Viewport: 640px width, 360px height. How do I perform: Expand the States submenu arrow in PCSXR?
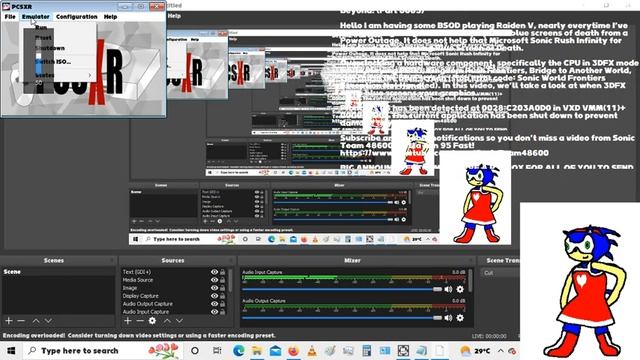tap(90, 75)
